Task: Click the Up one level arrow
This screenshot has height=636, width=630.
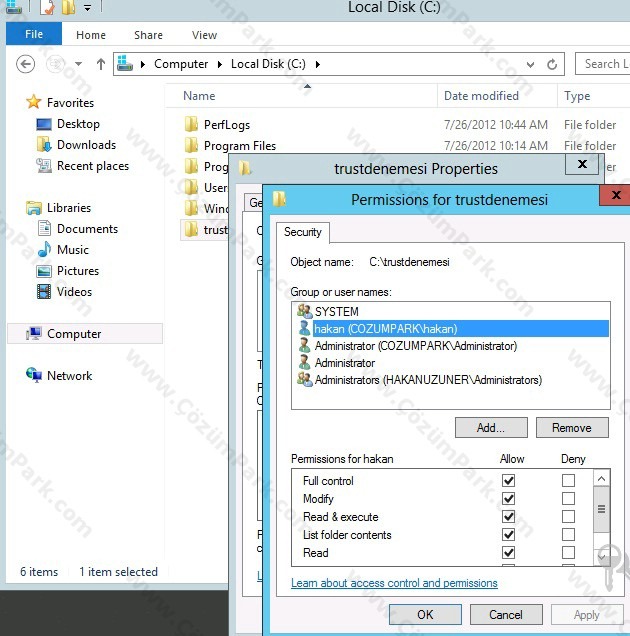Action: (101, 64)
